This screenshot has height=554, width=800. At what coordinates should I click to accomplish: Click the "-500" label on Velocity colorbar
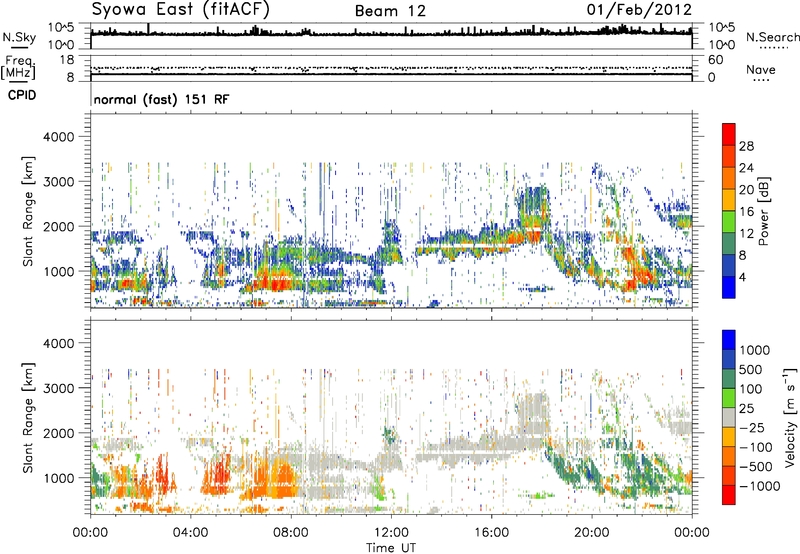click(x=755, y=466)
